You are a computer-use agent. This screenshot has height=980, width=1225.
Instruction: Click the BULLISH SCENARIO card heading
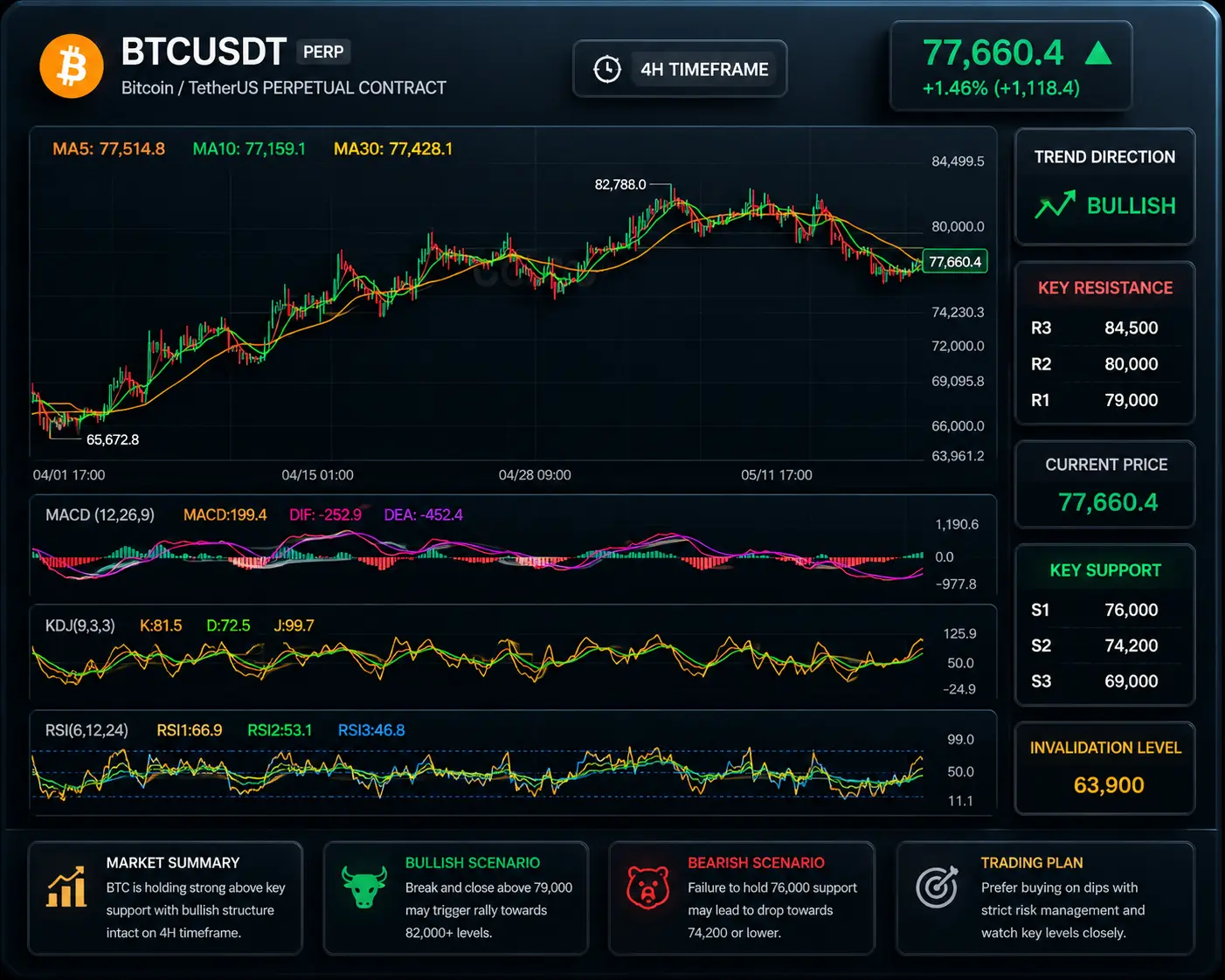pyautogui.click(x=473, y=863)
